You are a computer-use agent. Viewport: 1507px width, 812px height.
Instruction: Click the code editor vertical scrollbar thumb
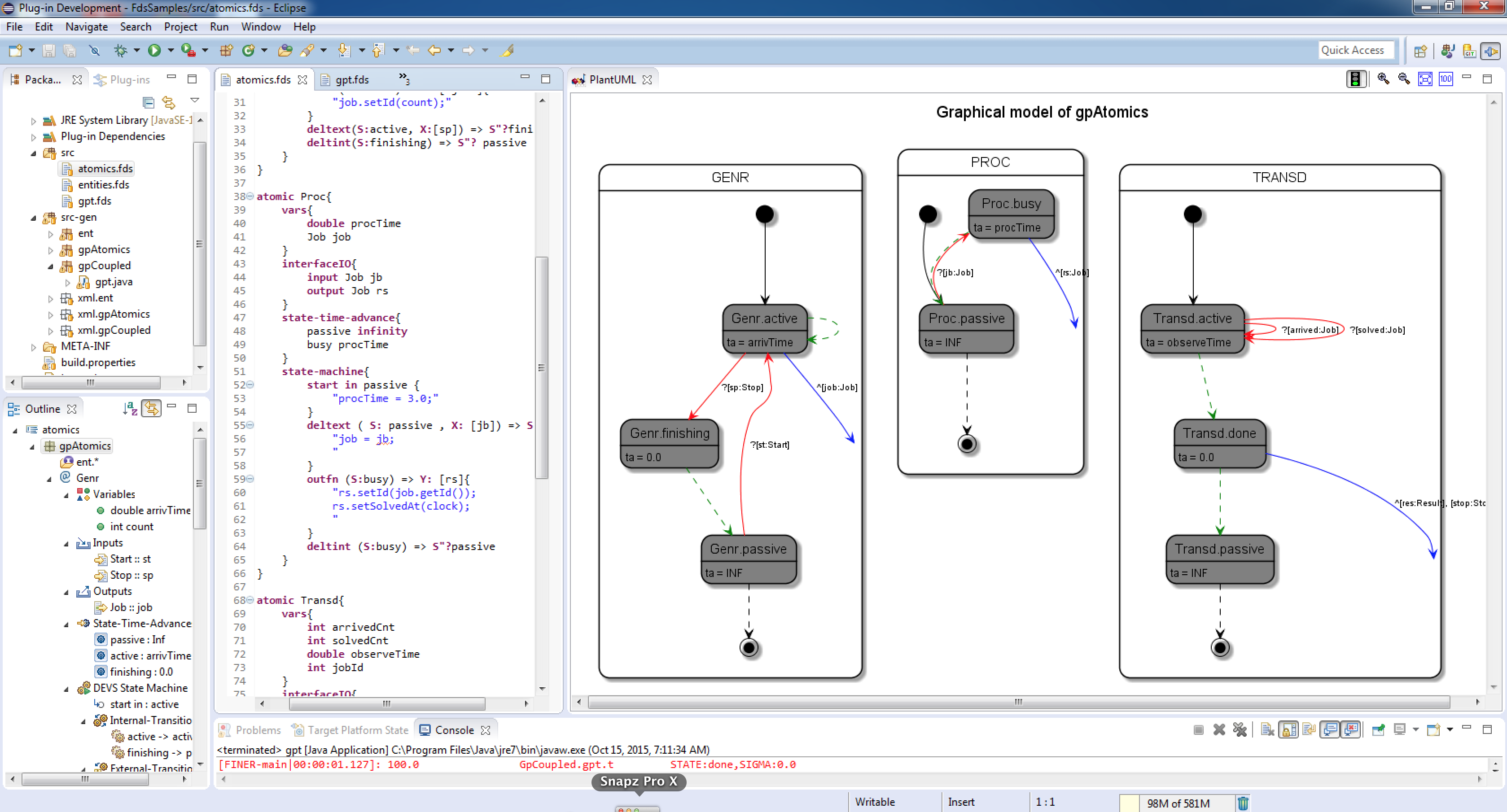[x=542, y=368]
